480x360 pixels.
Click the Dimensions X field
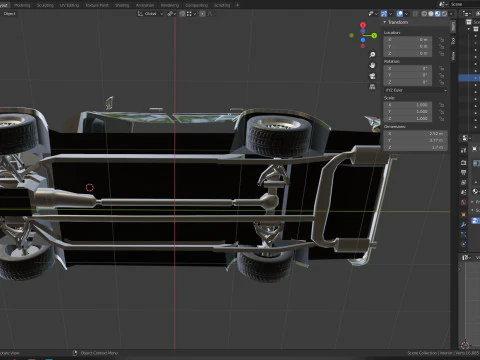click(x=416, y=134)
